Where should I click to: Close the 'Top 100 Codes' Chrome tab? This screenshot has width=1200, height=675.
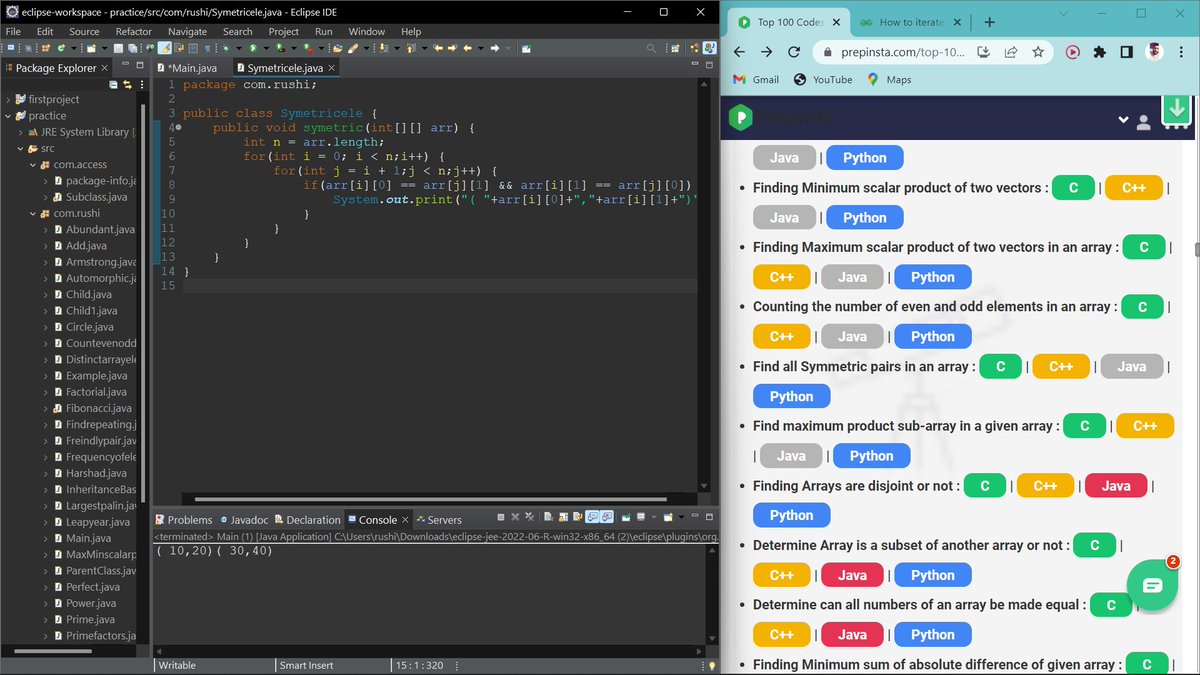click(835, 22)
